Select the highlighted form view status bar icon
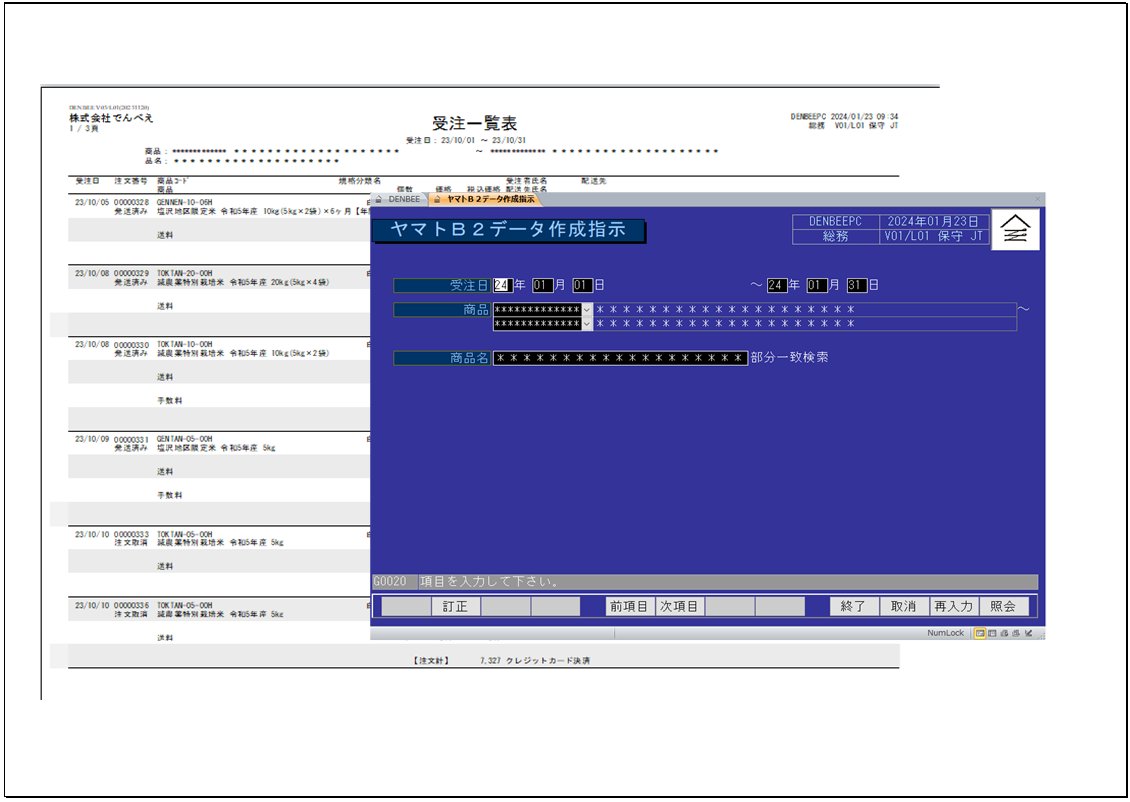This screenshot has height=802, width=1130. tap(980, 633)
